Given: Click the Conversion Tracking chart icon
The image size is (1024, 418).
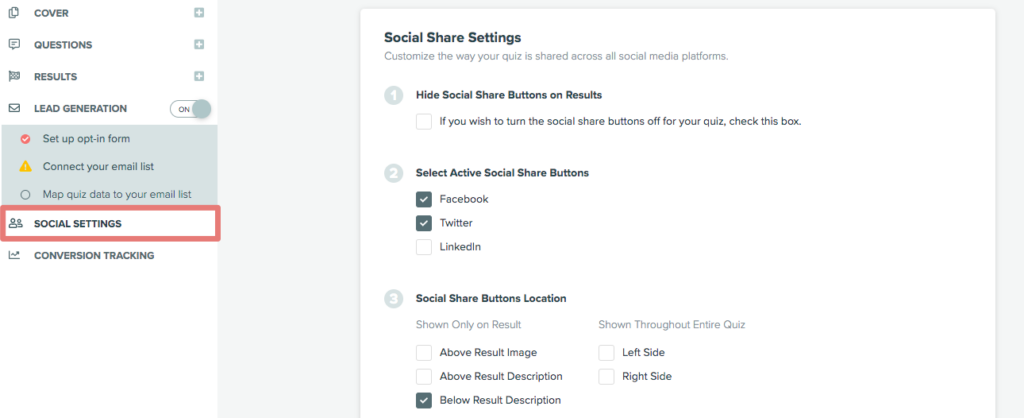Looking at the screenshot, I should click(14, 255).
